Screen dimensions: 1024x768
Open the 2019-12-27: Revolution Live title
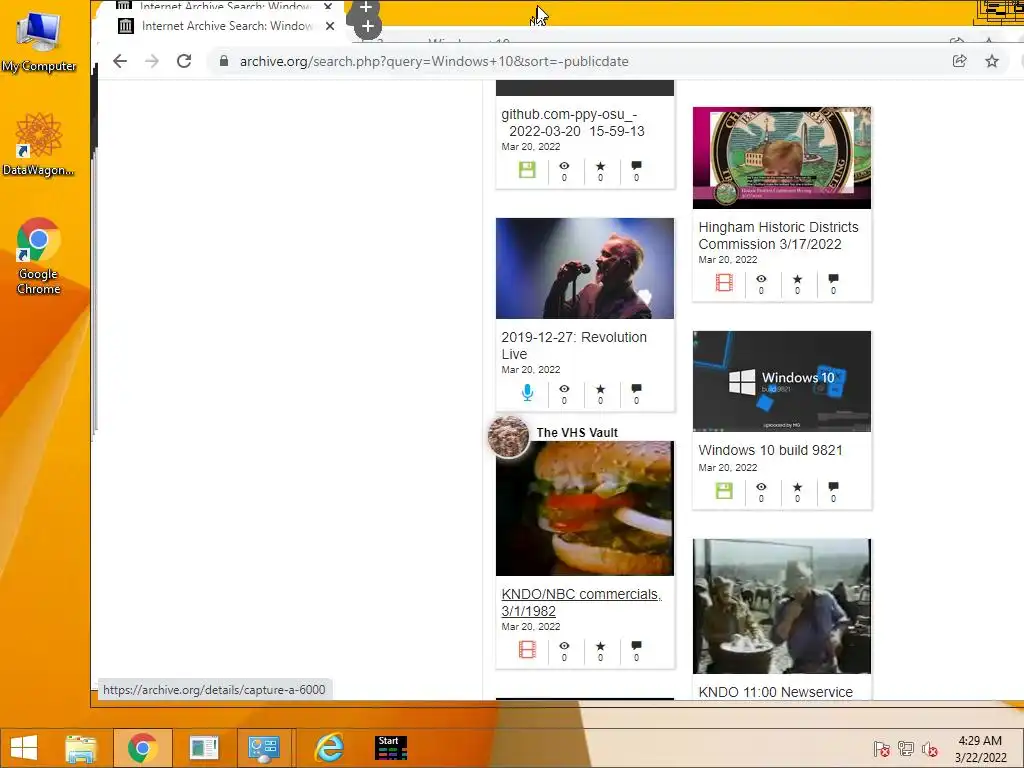coord(574,345)
